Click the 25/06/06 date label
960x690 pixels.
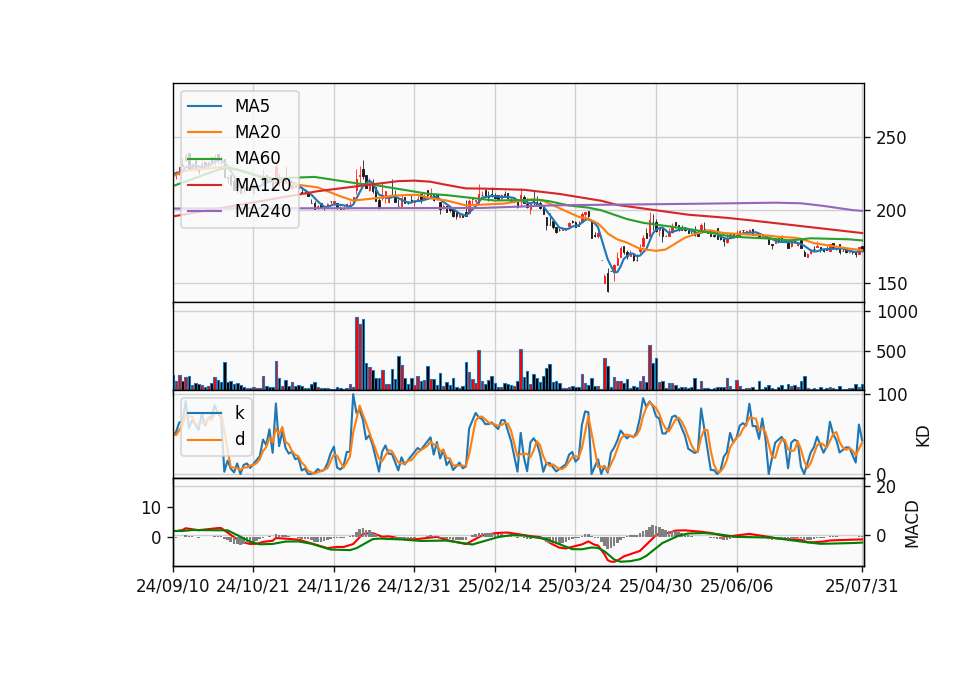coord(737,586)
